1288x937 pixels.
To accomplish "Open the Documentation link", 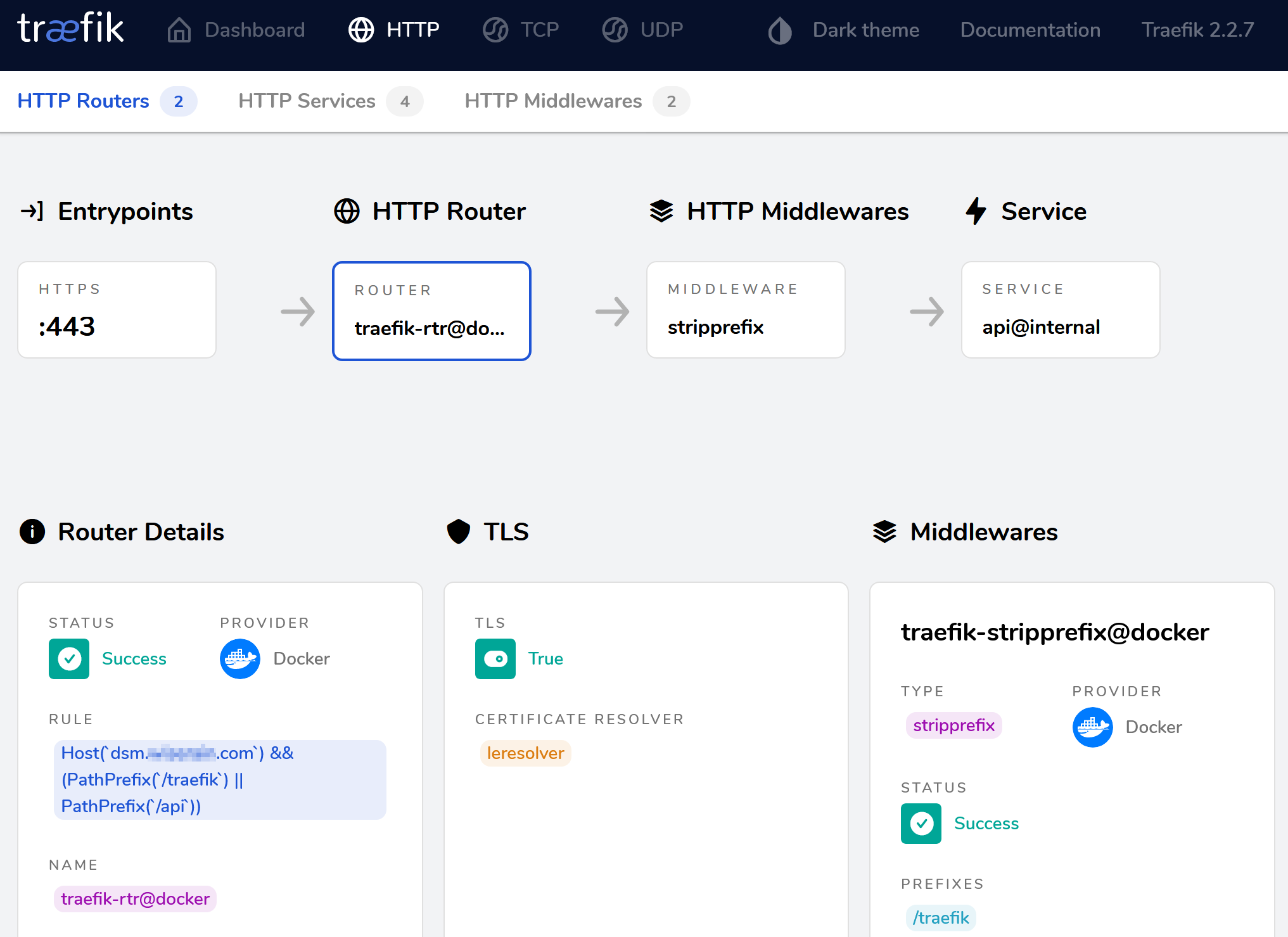I will point(1030,30).
